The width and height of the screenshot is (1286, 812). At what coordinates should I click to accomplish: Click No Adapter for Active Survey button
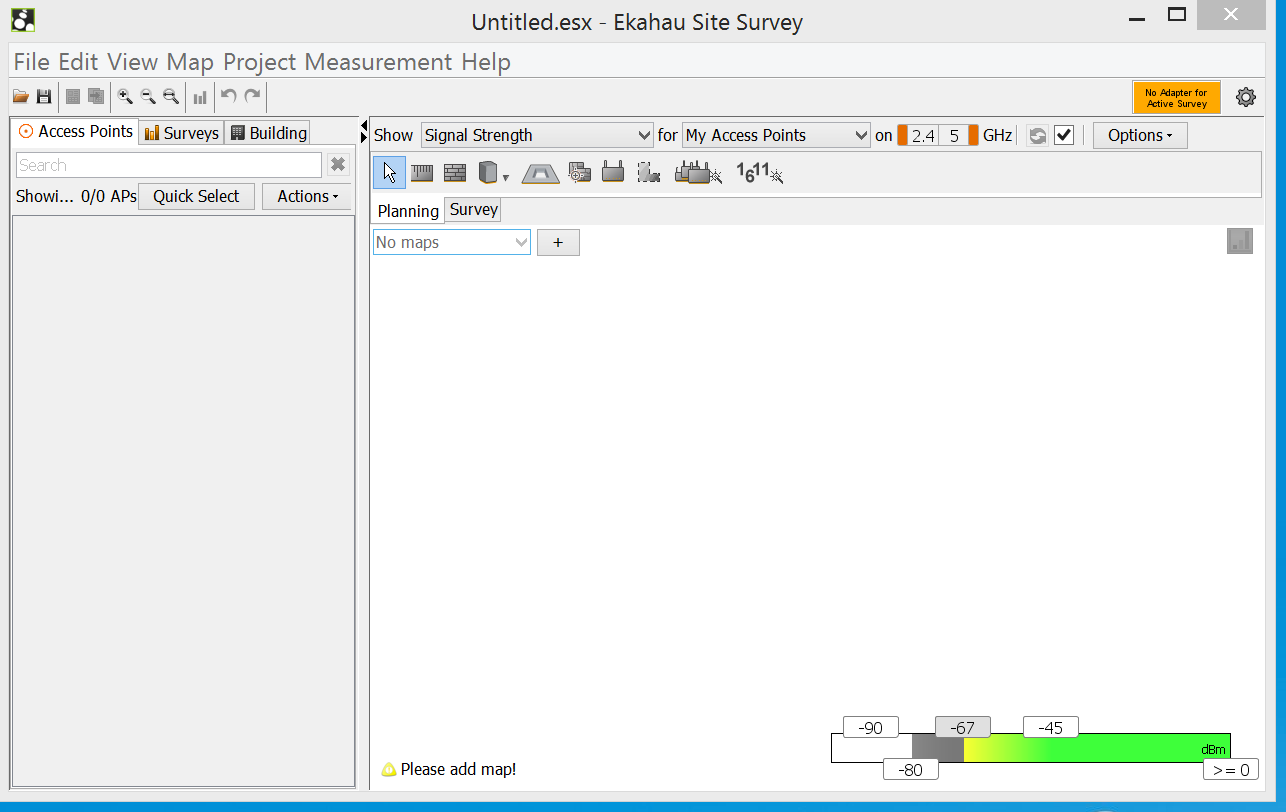[x=1176, y=98]
